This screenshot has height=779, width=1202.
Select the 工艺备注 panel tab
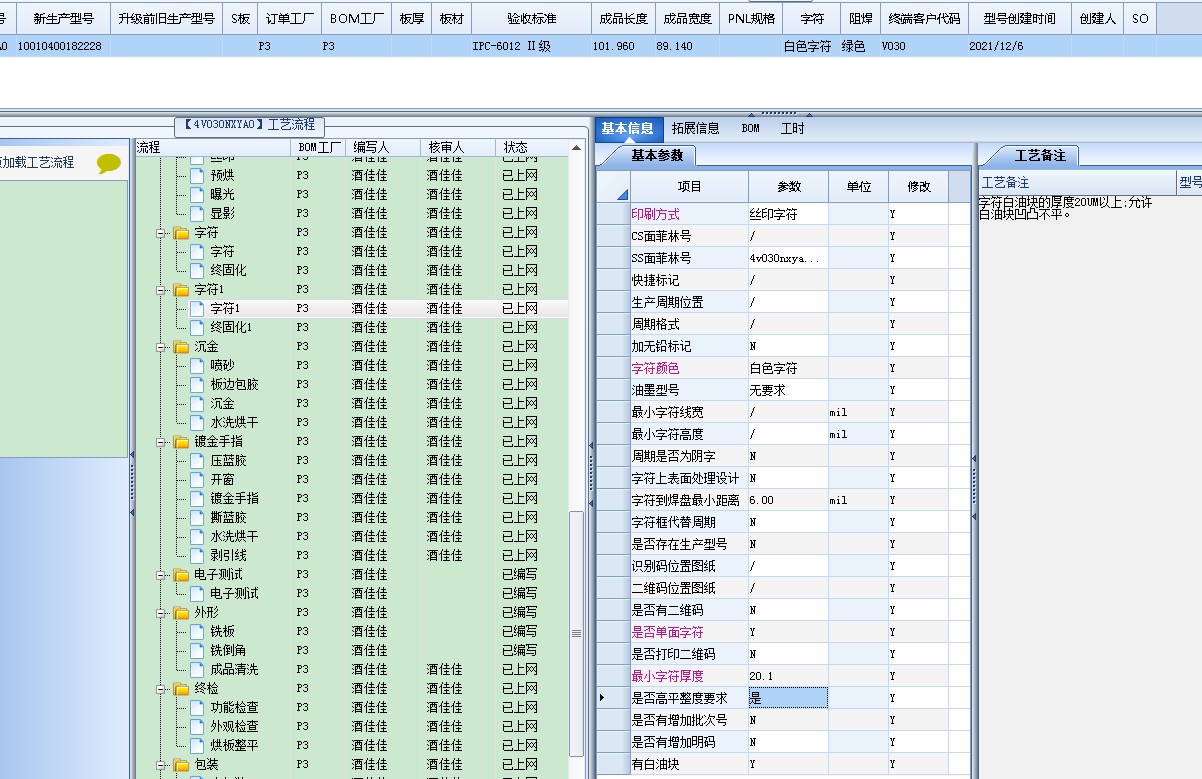[x=1040, y=155]
